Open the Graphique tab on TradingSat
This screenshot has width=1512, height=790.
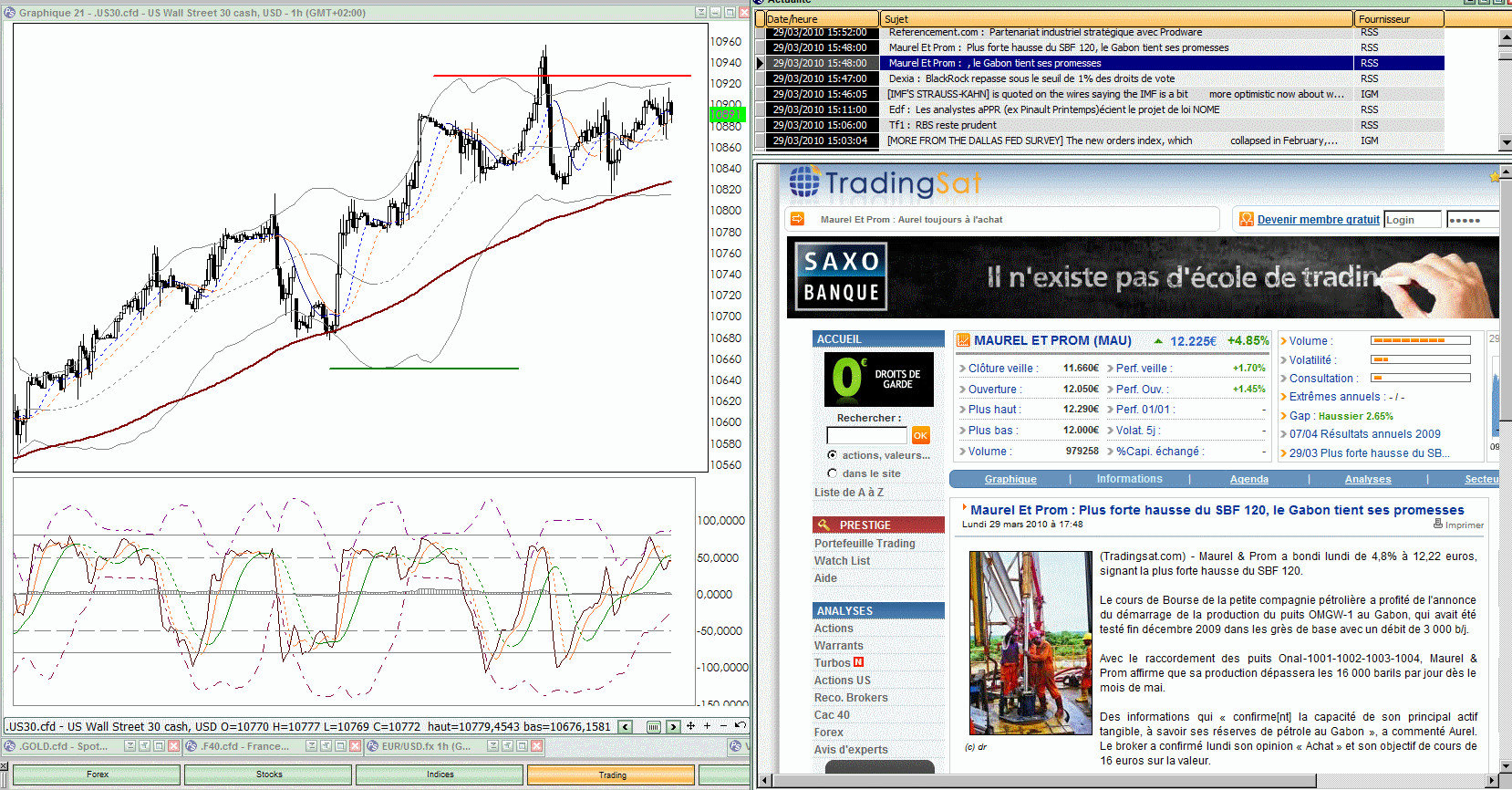(1010, 479)
